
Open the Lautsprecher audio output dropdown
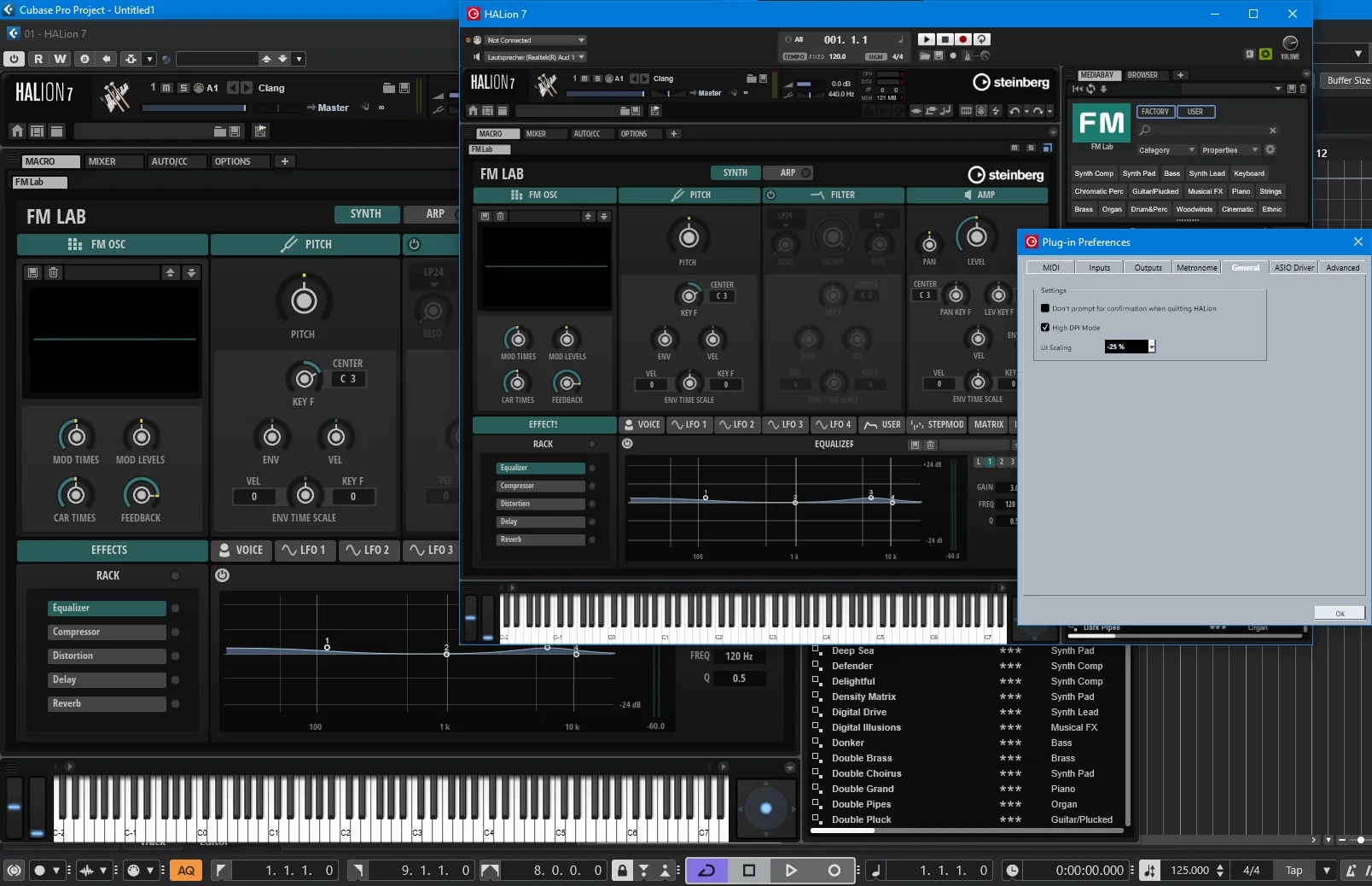535,57
